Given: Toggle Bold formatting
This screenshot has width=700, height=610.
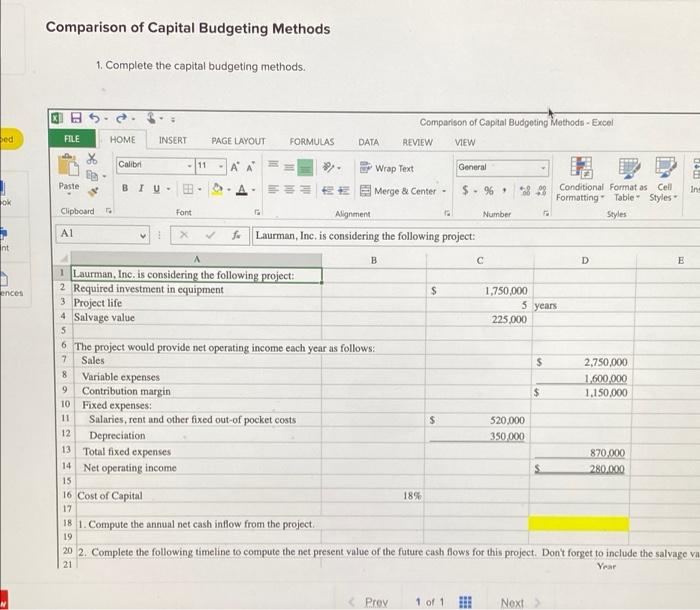Looking at the screenshot, I should point(125,188).
